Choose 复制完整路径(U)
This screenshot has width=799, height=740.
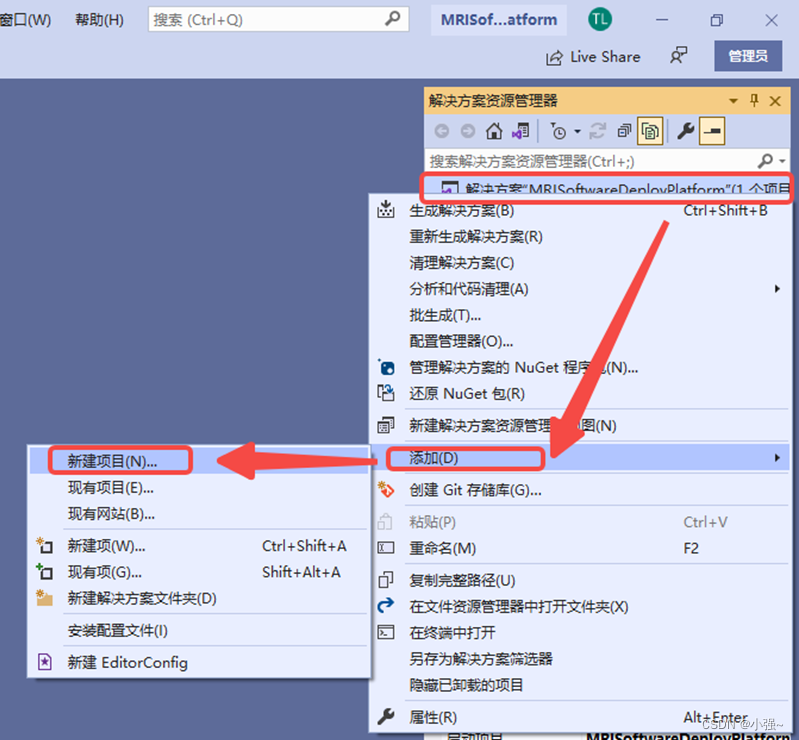[x=581, y=580]
